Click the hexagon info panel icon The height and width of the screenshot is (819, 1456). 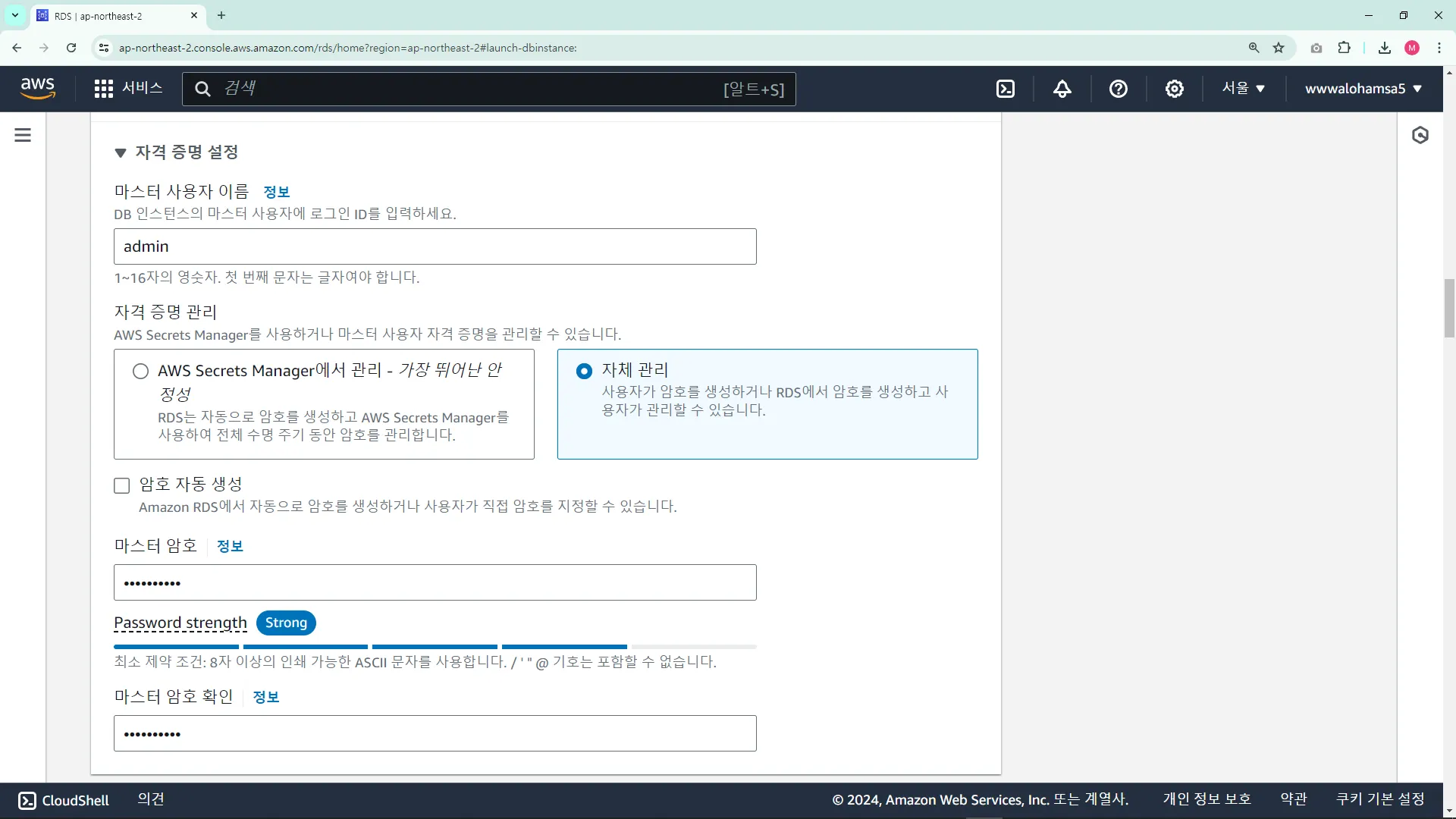[x=1420, y=135]
